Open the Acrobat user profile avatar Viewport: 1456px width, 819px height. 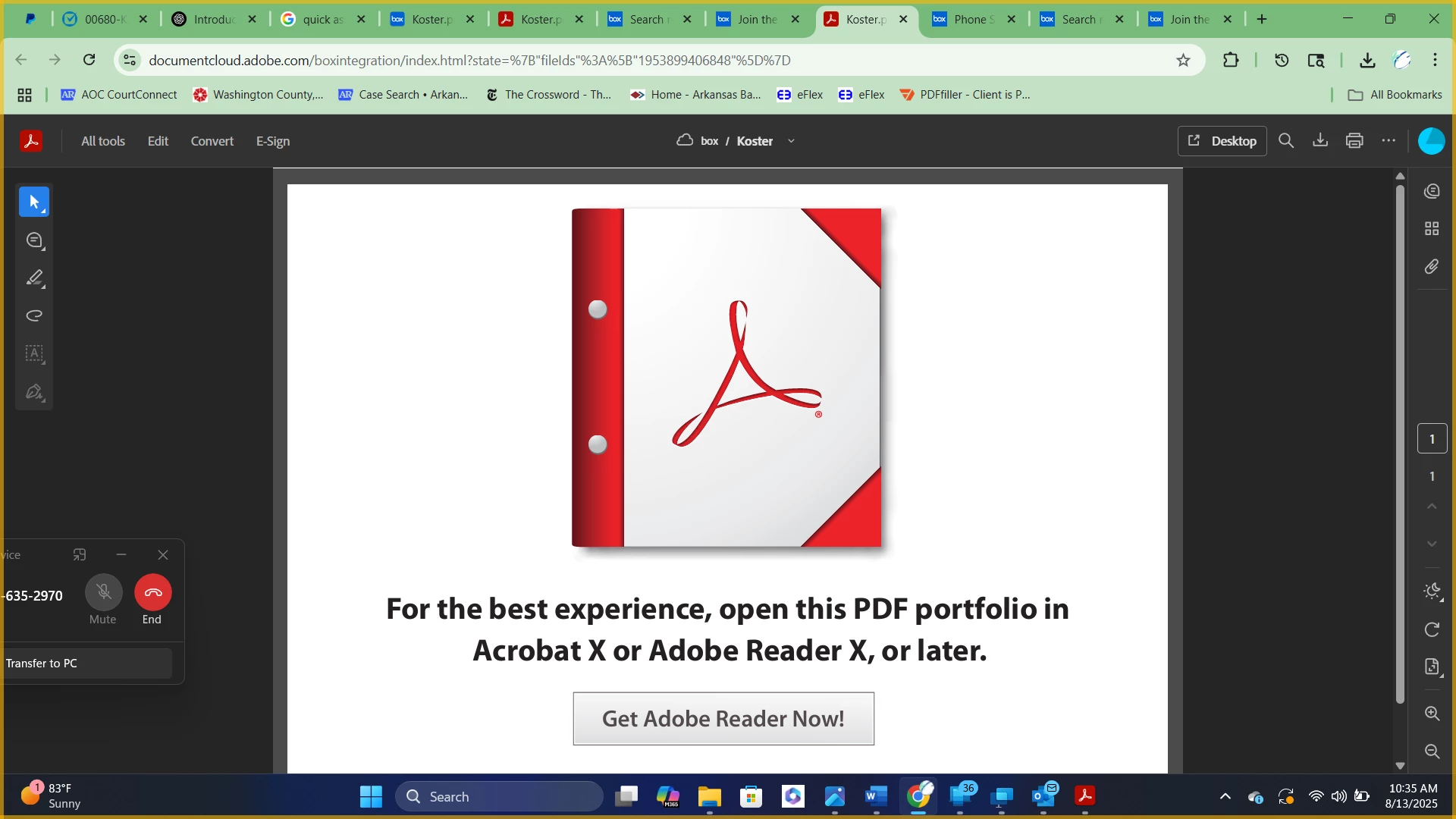1431,141
